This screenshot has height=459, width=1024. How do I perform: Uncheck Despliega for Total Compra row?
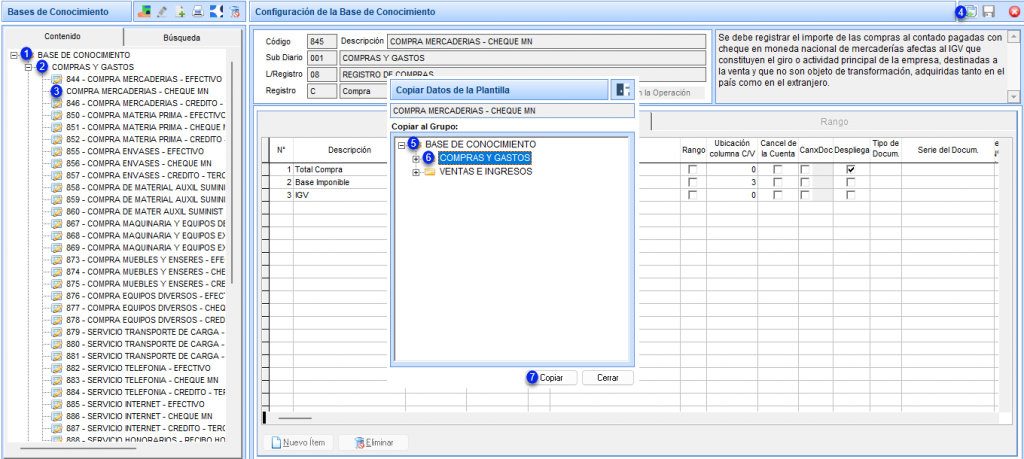click(x=851, y=169)
